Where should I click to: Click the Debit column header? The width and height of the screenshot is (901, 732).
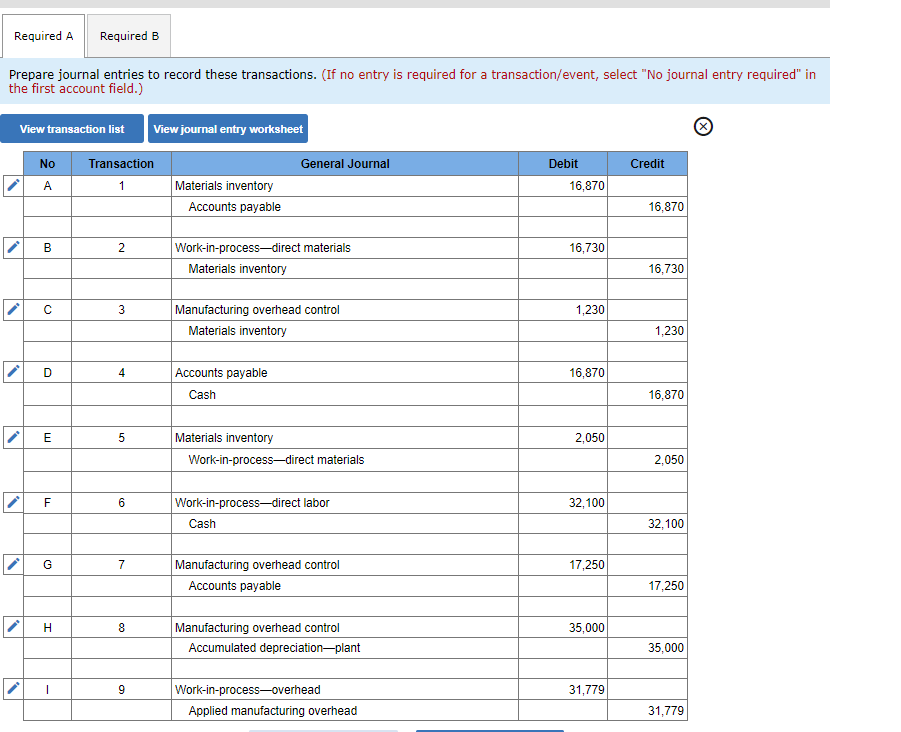point(562,163)
